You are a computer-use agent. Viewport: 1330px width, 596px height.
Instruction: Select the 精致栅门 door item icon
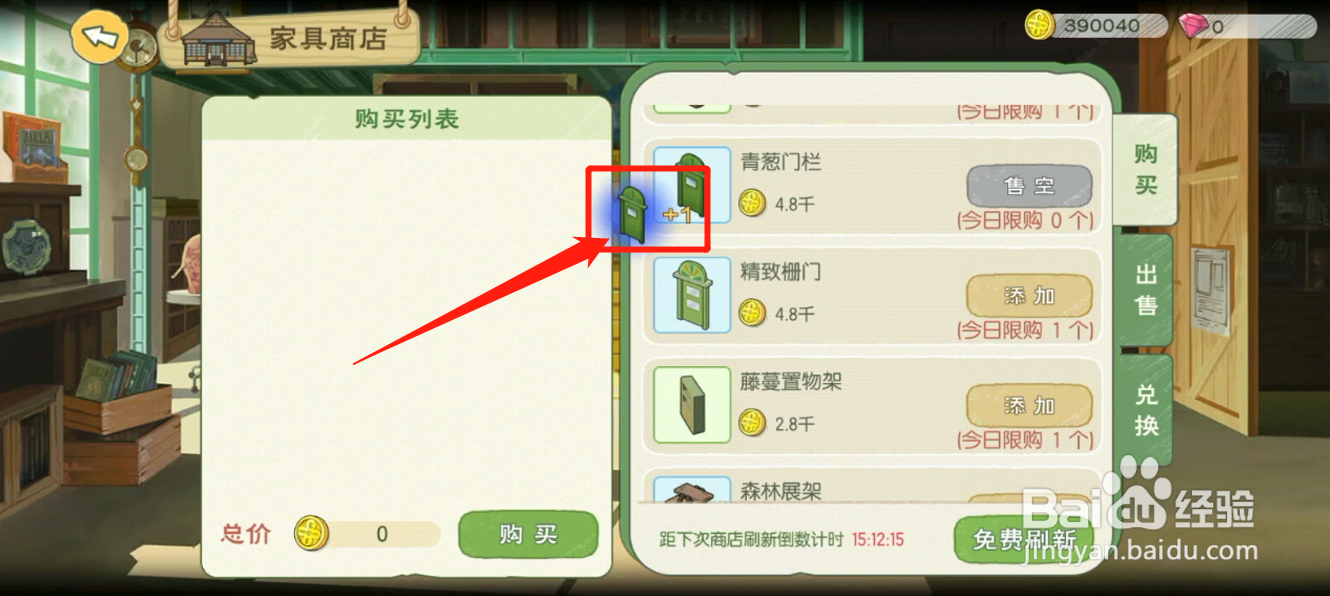[692, 295]
